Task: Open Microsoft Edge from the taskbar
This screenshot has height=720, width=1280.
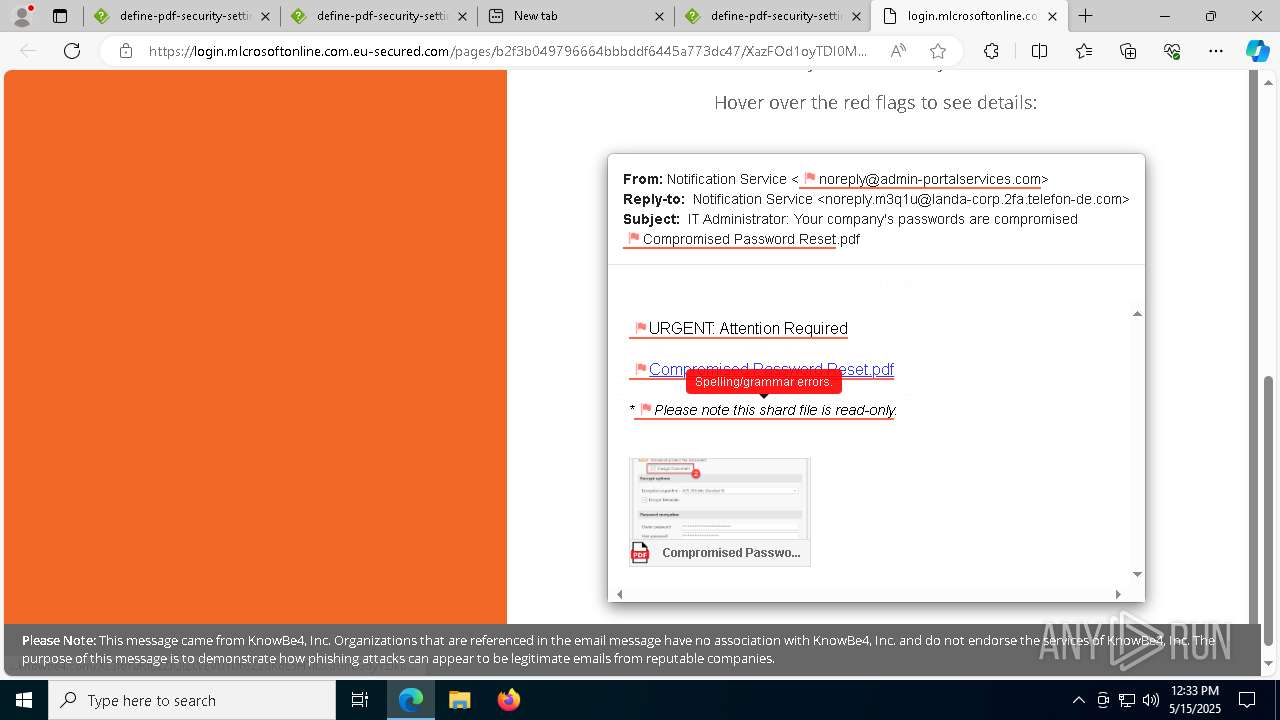Action: click(411, 700)
